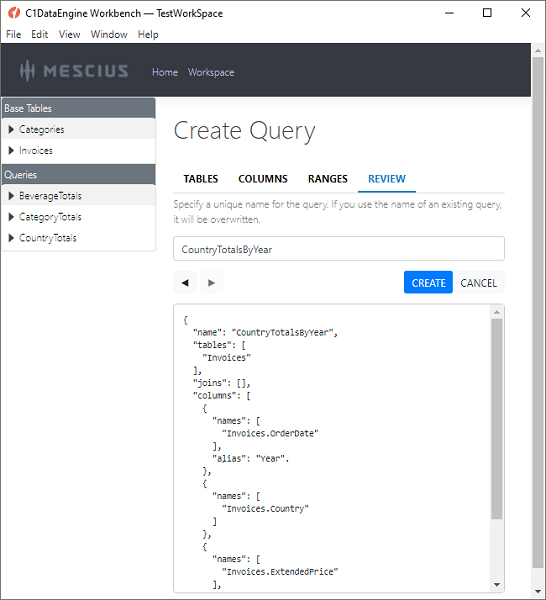The width and height of the screenshot is (546, 600).
Task: Switch to the TABLES tab
Action: [x=200, y=179]
